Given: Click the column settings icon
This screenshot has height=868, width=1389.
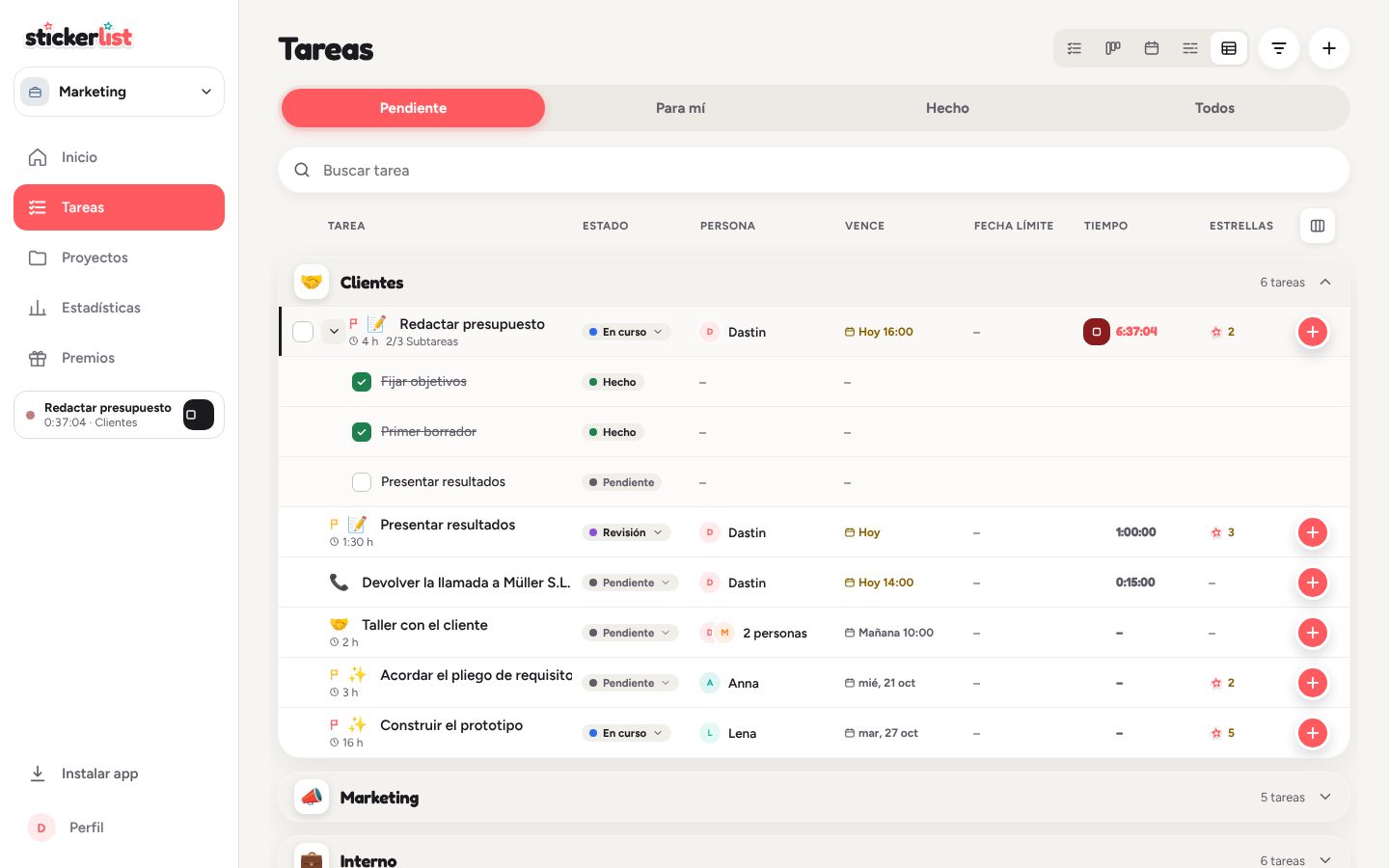Looking at the screenshot, I should tap(1318, 226).
